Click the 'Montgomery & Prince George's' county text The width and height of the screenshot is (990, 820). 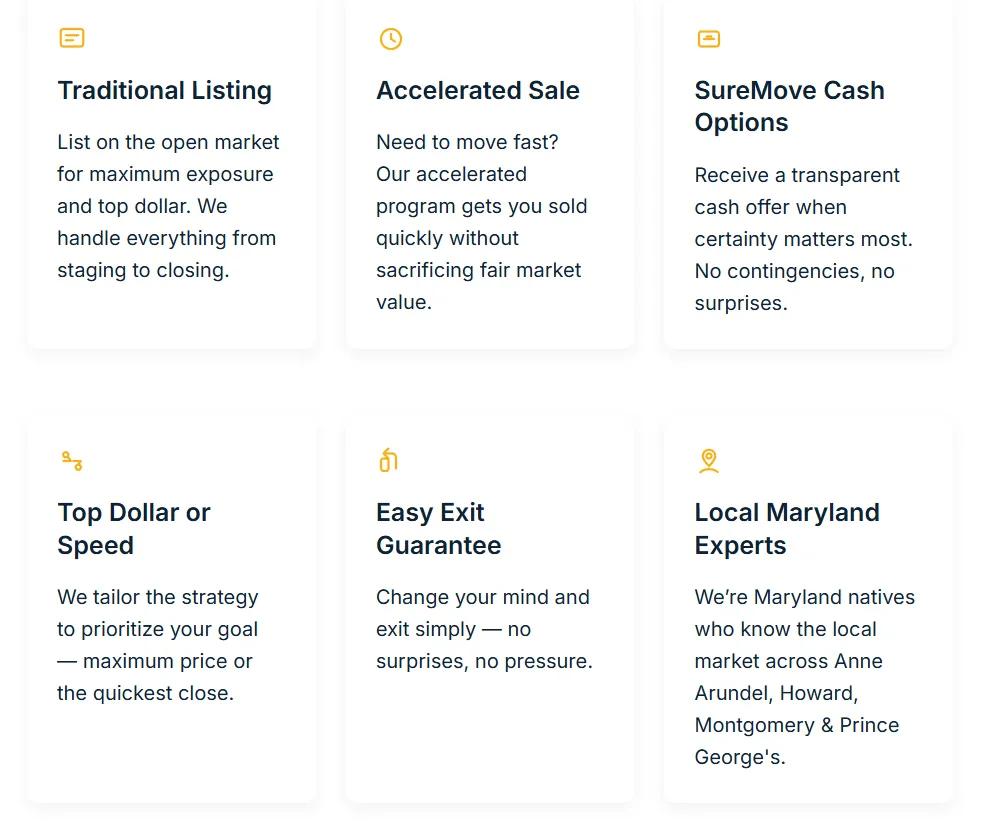pyautogui.click(x=796, y=741)
